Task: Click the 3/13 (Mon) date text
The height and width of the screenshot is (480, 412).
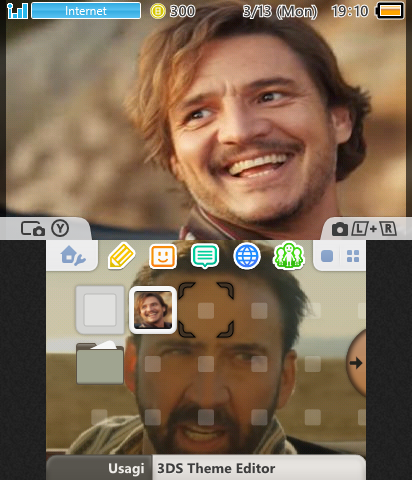Action: [x=280, y=12]
